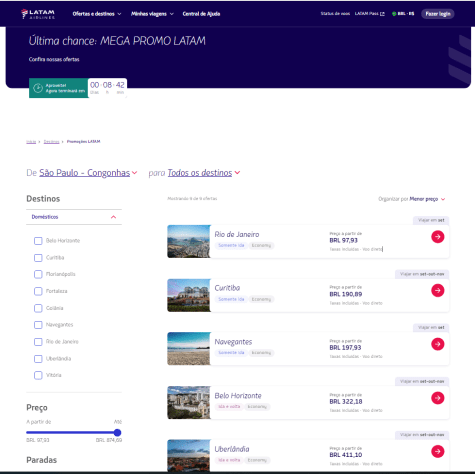Click the Belo Horizonte price BRL 322,18
This screenshot has width=475, height=474.
pyautogui.click(x=346, y=401)
